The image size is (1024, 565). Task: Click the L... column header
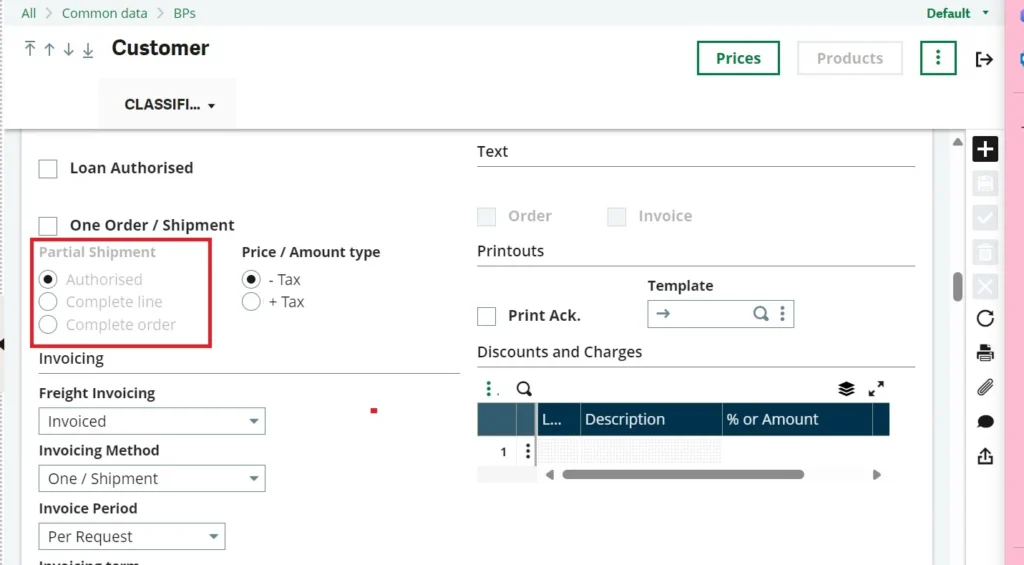(x=558, y=419)
